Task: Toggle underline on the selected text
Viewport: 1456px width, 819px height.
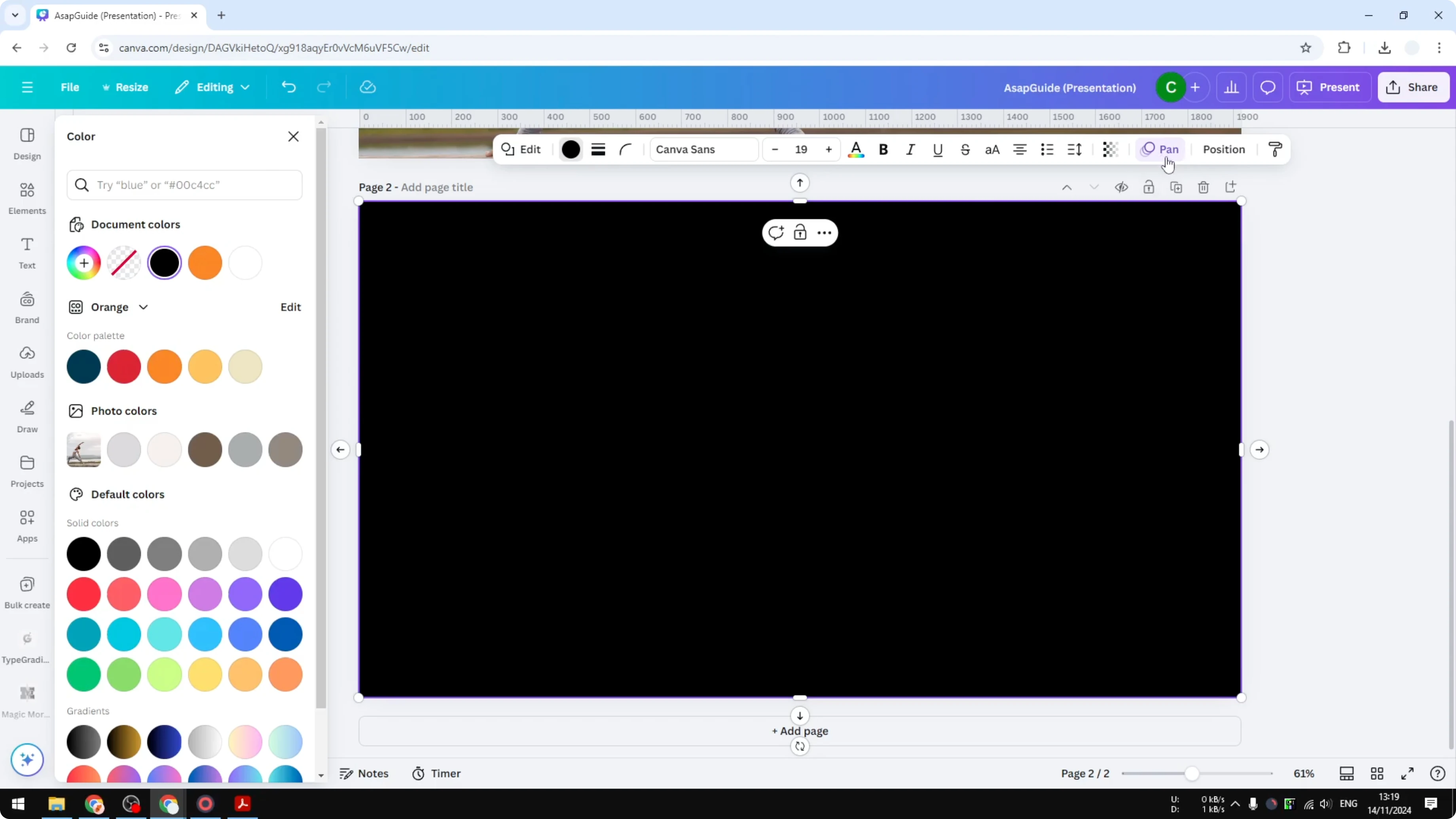Action: 938,149
